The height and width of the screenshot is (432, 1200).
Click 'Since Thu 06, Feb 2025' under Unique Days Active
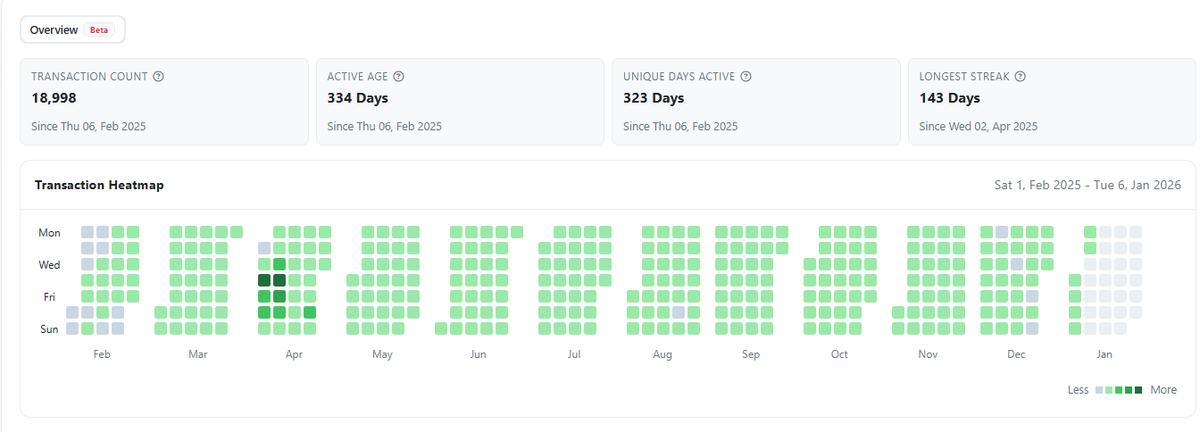[x=680, y=126]
